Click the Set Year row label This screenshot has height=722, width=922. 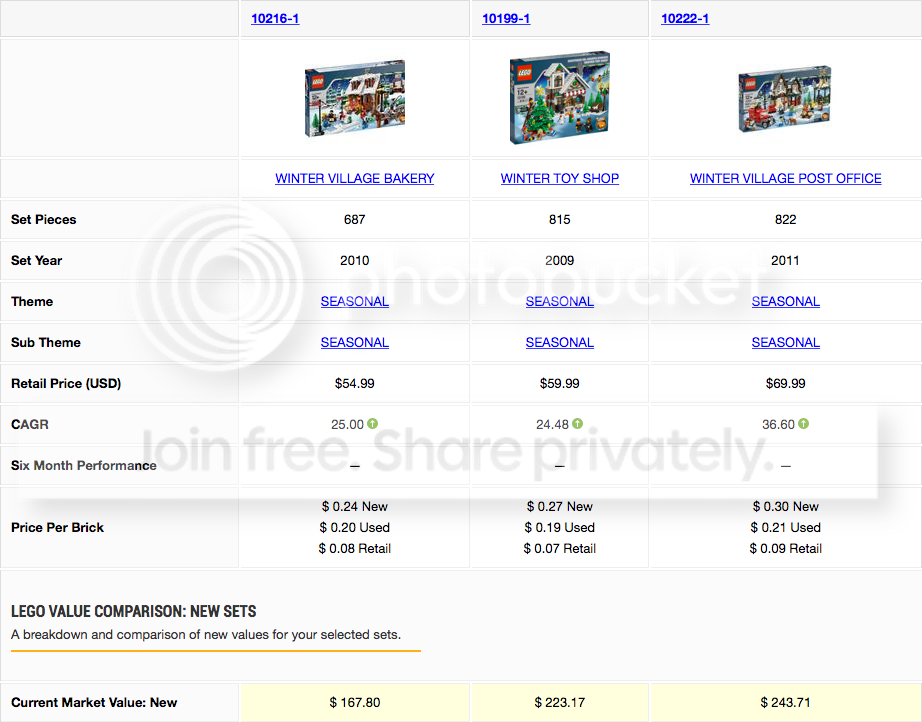point(36,260)
